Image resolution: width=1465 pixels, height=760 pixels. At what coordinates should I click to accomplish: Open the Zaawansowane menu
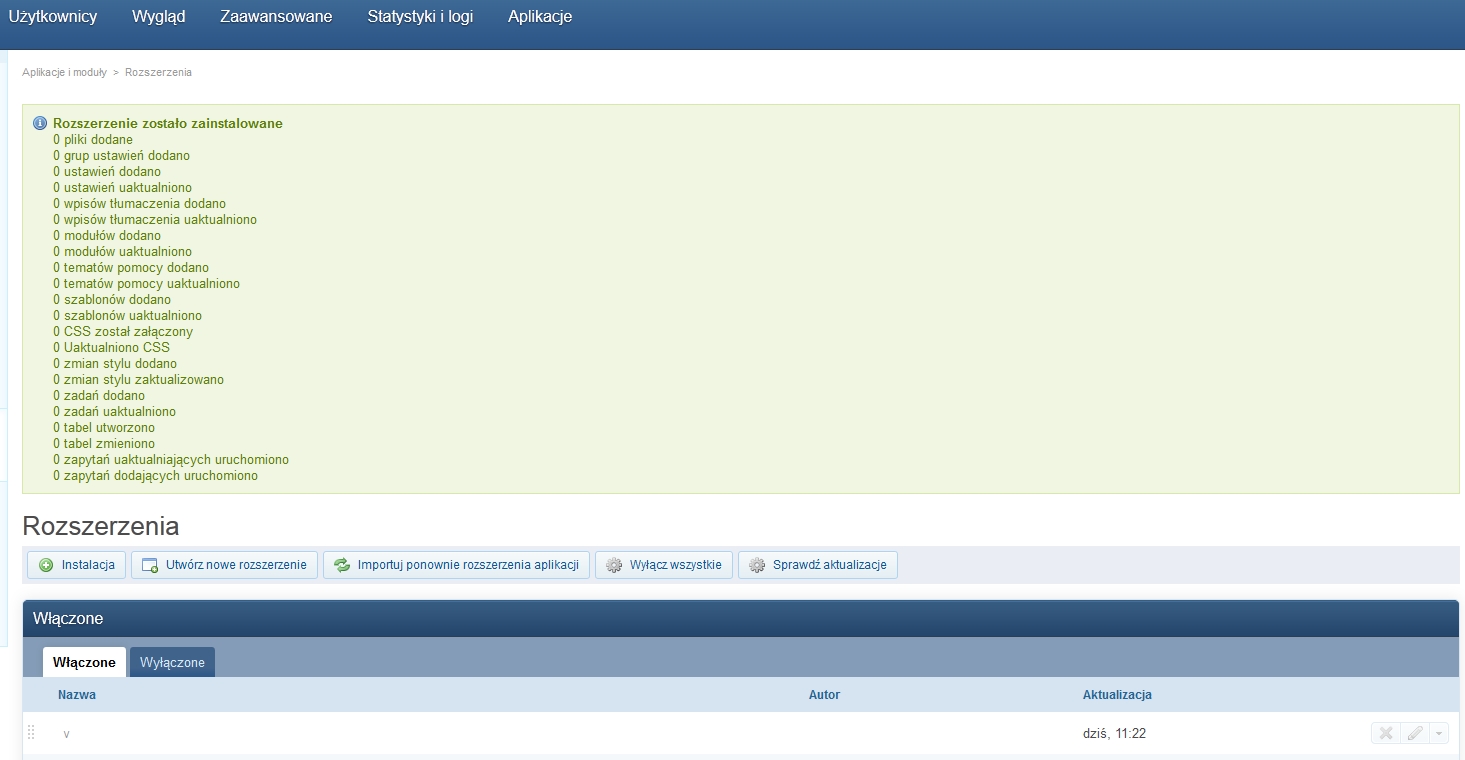click(x=276, y=17)
